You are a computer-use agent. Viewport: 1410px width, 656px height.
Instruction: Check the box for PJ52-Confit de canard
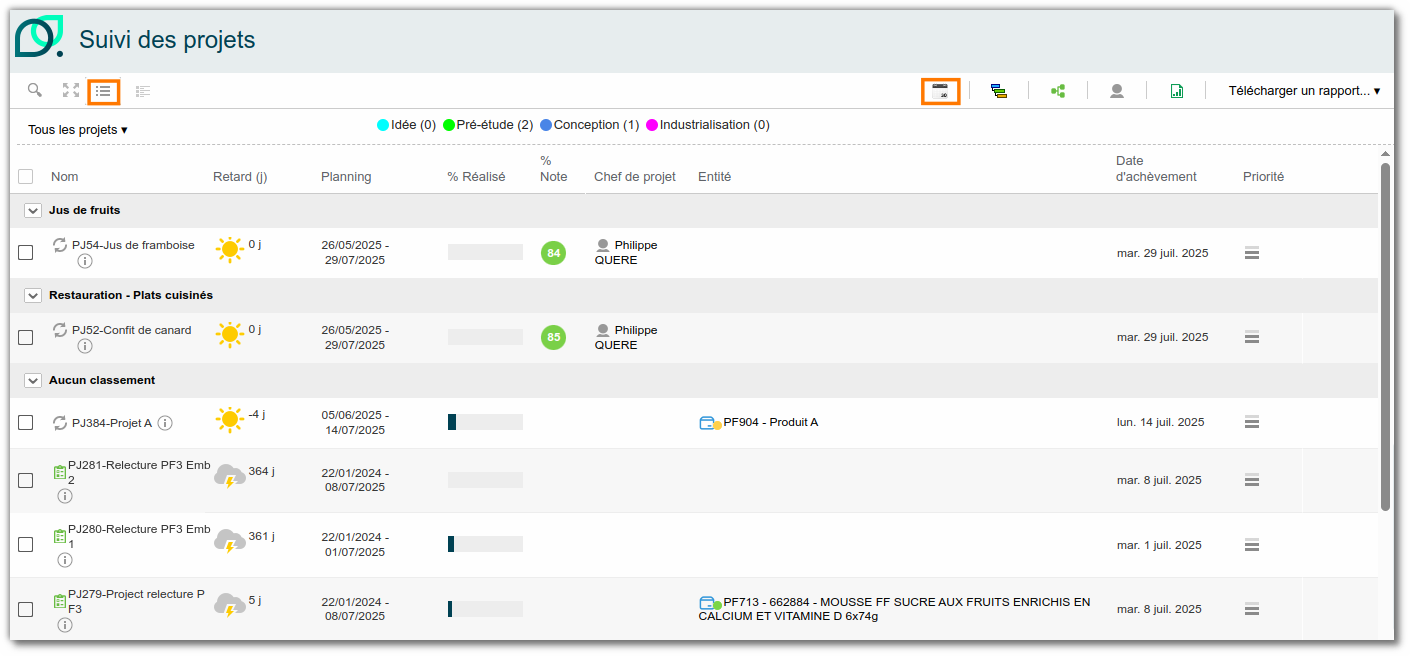click(x=26, y=338)
